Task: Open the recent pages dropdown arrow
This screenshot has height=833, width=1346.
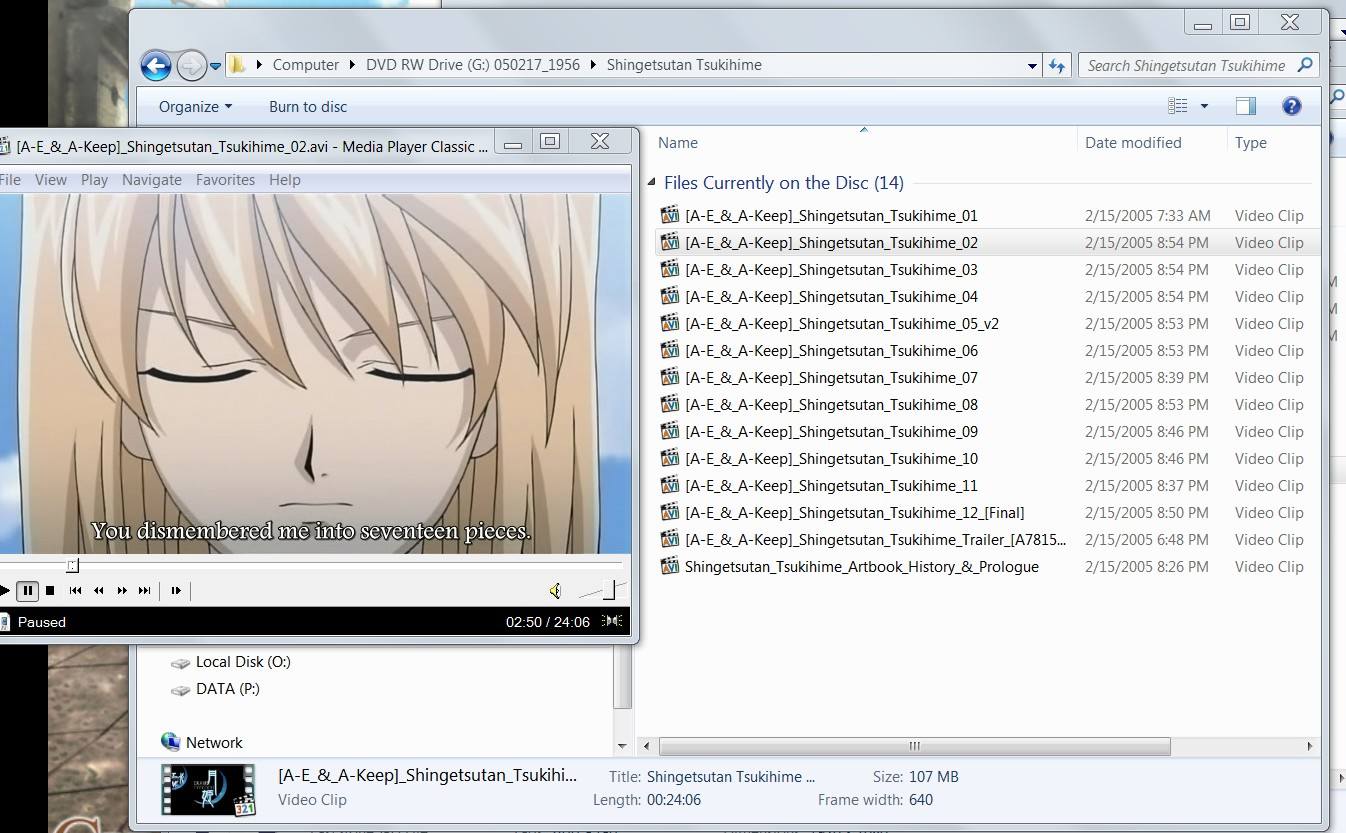Action: (x=215, y=67)
